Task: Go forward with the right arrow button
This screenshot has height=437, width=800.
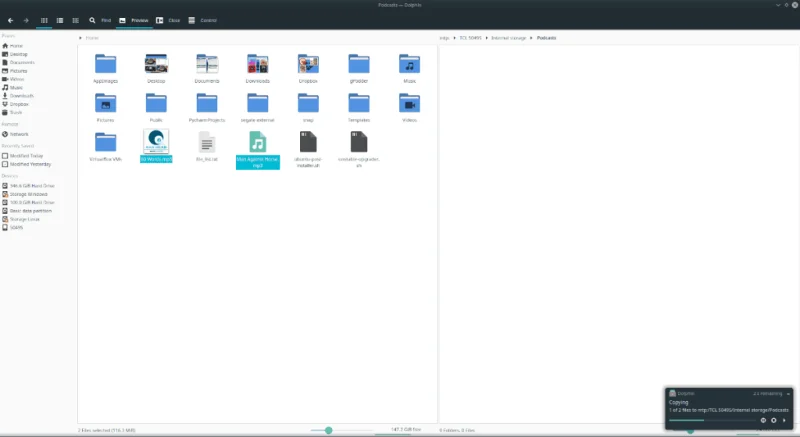Action: [26, 20]
